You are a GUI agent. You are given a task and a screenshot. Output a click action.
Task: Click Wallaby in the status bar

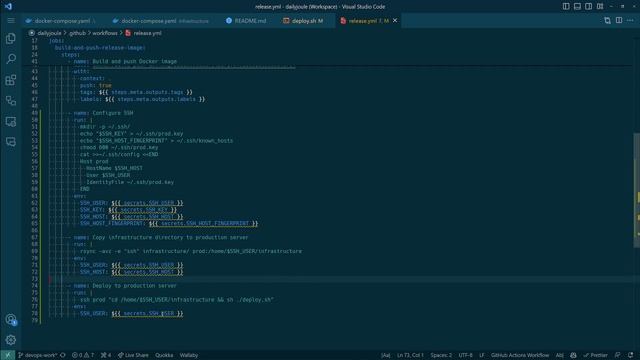click(x=189, y=355)
